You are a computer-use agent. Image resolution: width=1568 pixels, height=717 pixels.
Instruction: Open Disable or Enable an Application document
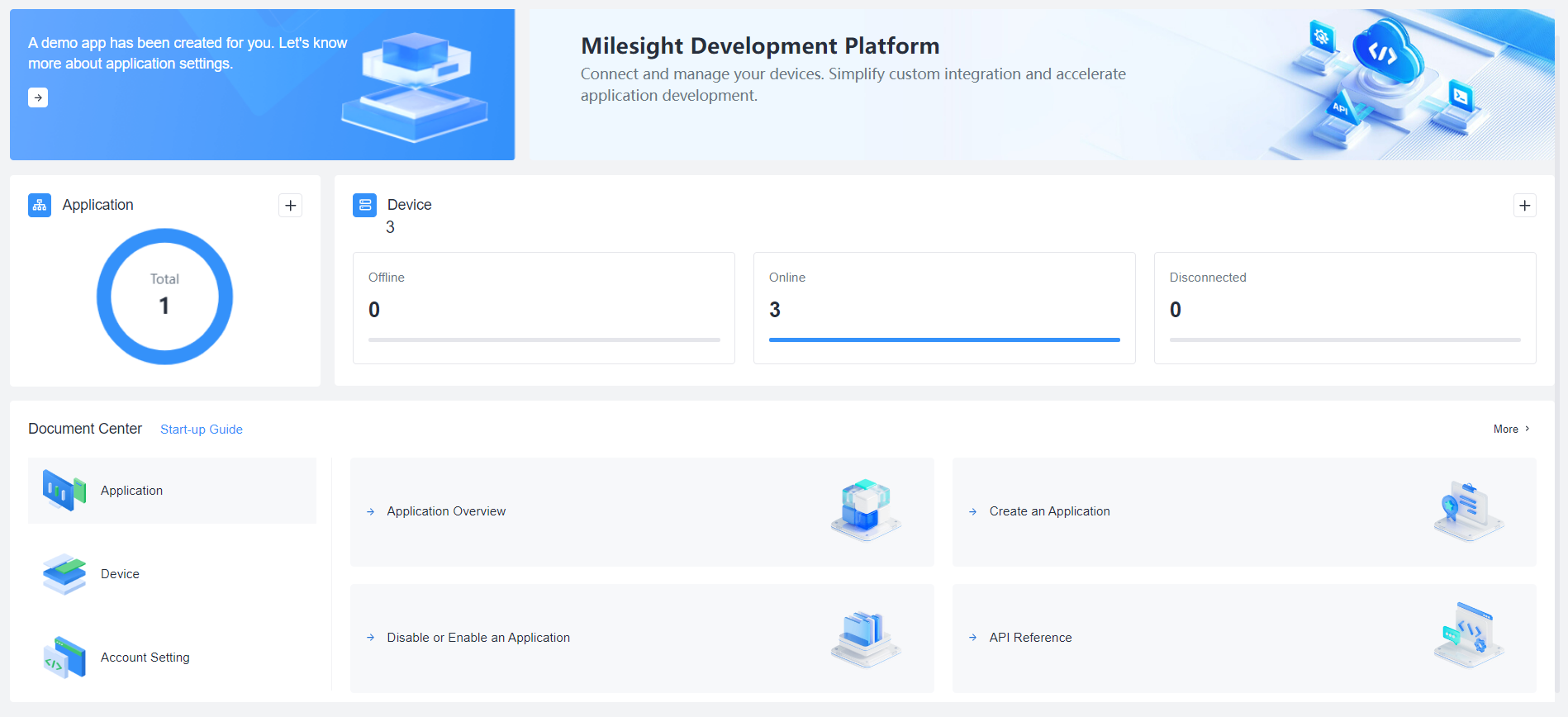click(x=642, y=639)
